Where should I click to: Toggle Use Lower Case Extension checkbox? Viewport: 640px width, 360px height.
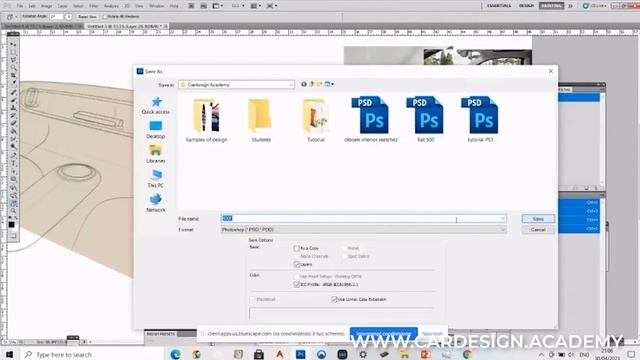334,299
